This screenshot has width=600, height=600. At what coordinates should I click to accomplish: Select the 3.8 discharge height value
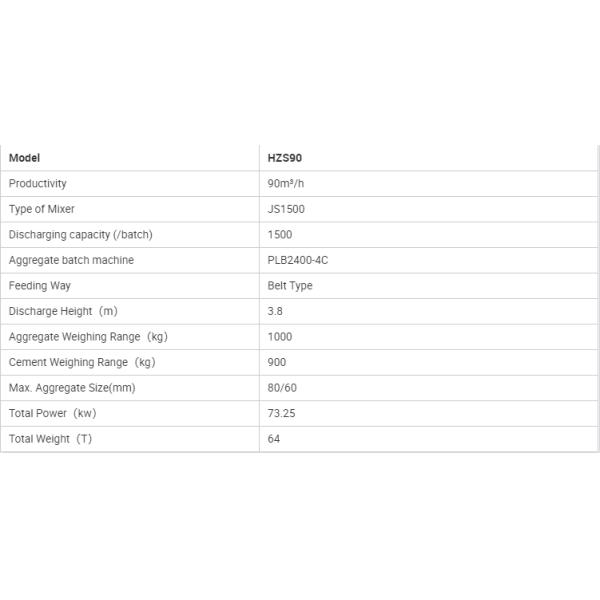click(x=275, y=311)
